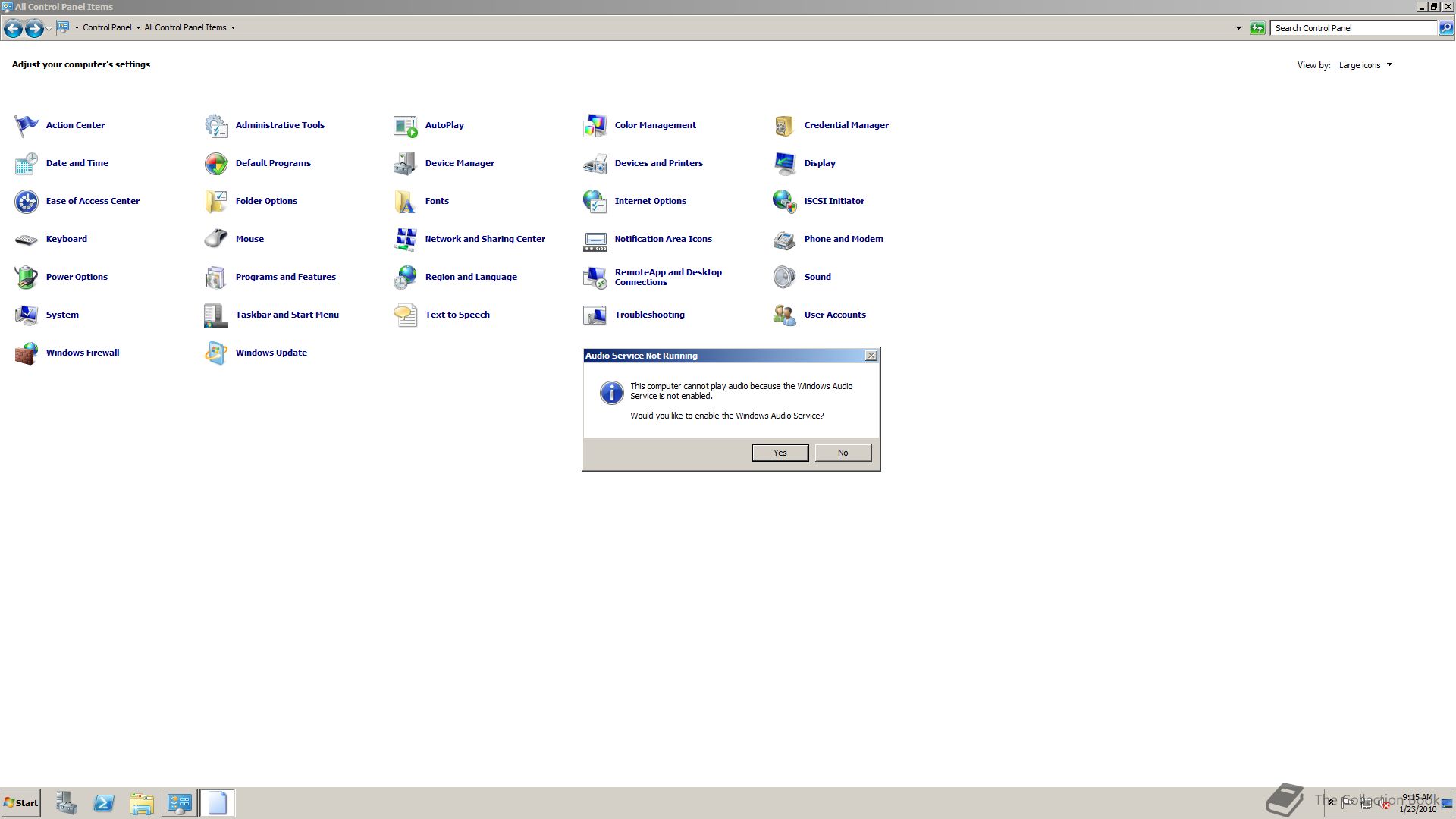Switch to Control Panel taskbar button
The width and height of the screenshot is (1456, 819).
pos(180,803)
